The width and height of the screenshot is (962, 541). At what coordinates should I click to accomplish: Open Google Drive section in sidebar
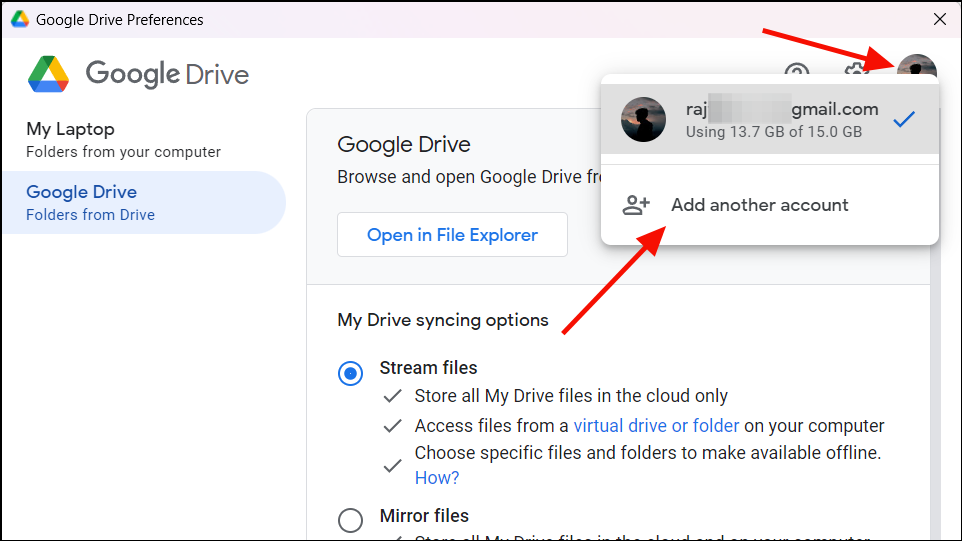(x=144, y=202)
